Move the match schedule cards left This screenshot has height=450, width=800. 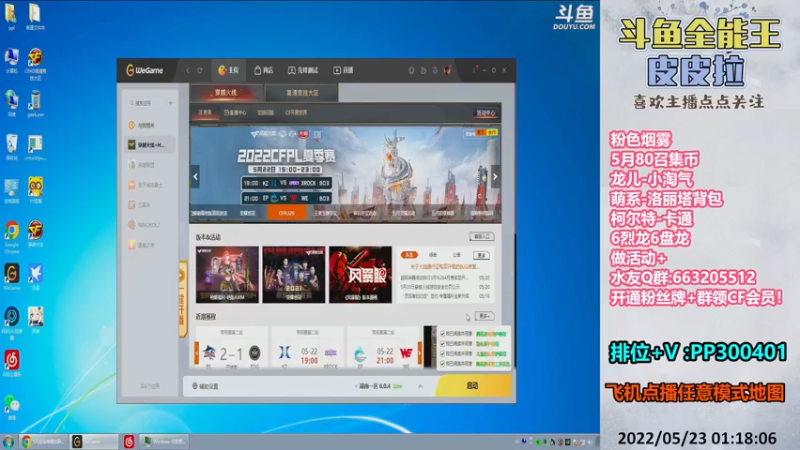(197, 352)
